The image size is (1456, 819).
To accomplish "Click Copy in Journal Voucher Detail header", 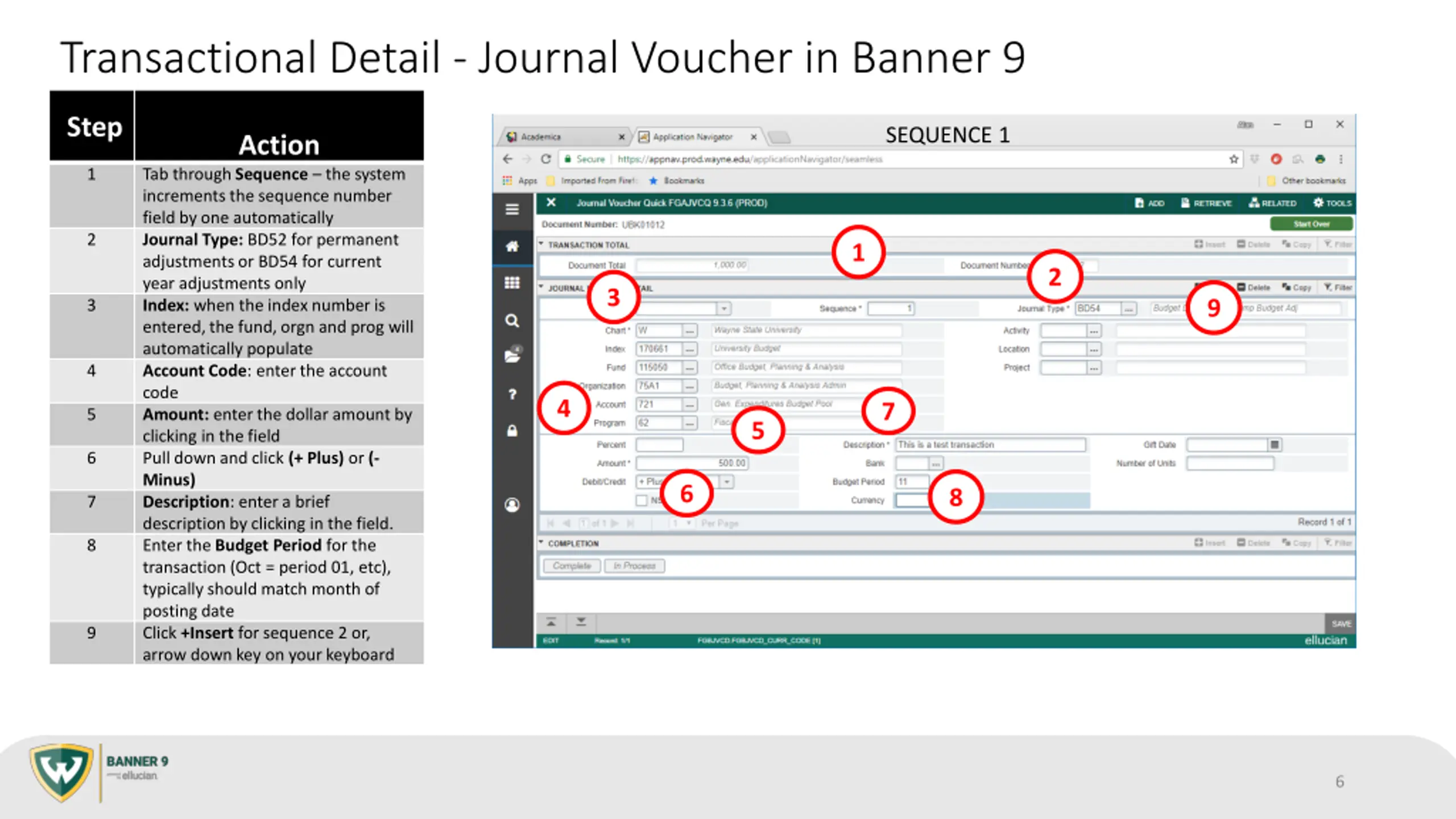I will [x=1296, y=287].
